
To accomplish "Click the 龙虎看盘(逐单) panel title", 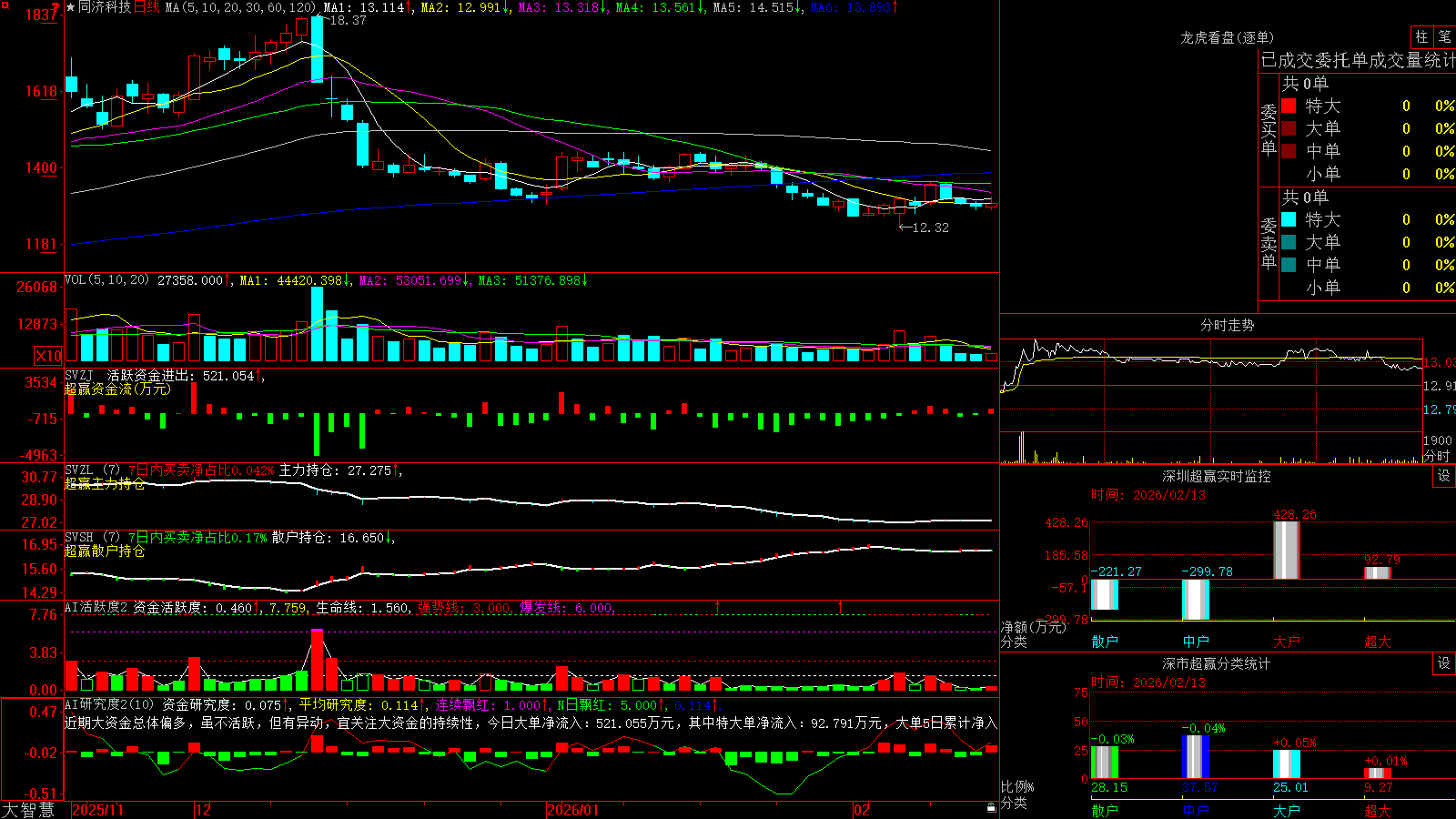I will click(x=1227, y=37).
